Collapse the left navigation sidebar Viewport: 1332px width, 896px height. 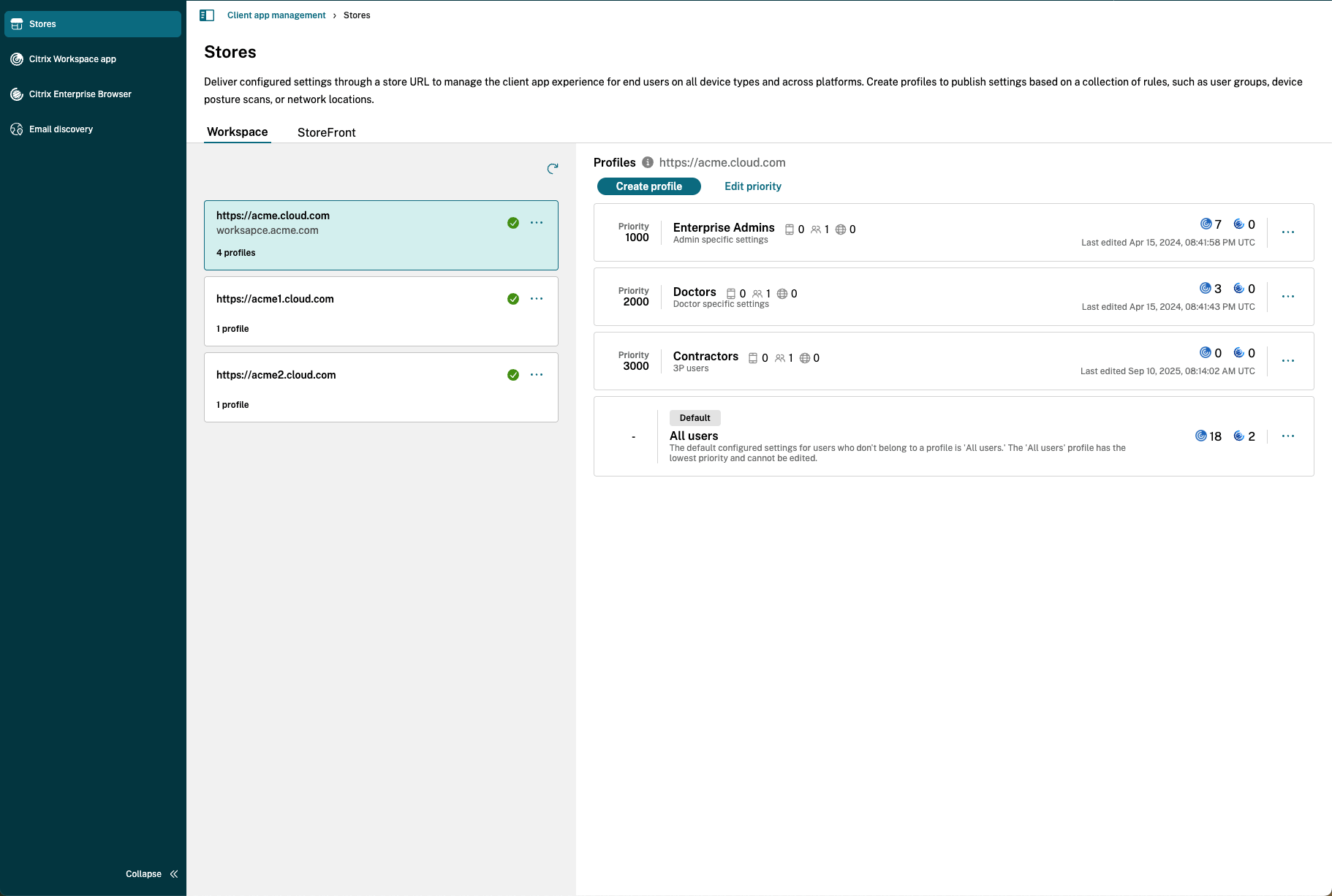point(152,874)
